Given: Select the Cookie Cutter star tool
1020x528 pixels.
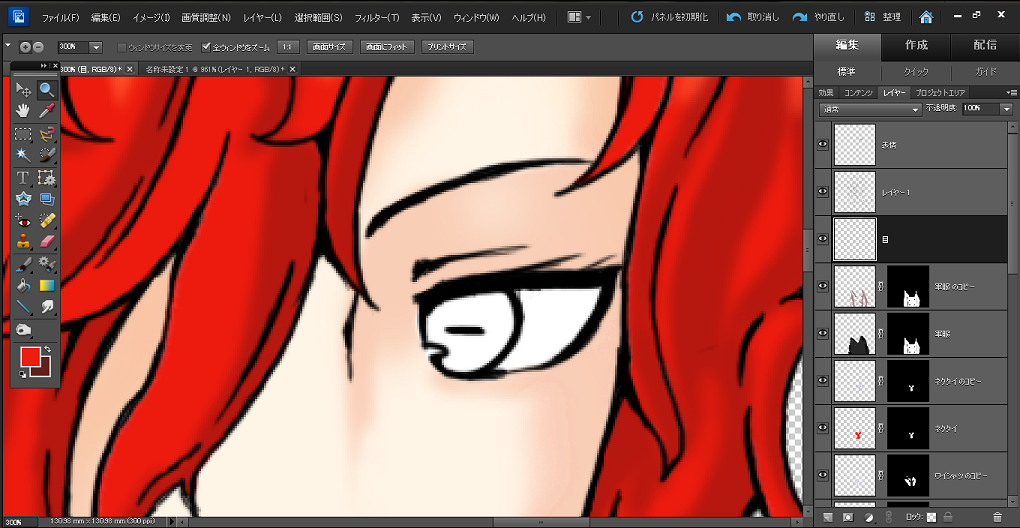Looking at the screenshot, I should click(x=23, y=199).
